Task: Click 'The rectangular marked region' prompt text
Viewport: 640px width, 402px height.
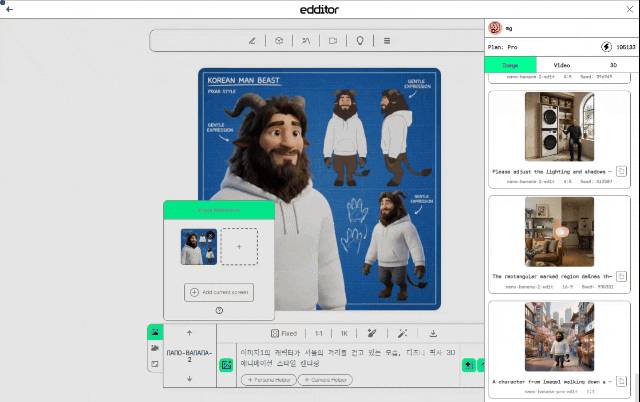Action: [552, 277]
